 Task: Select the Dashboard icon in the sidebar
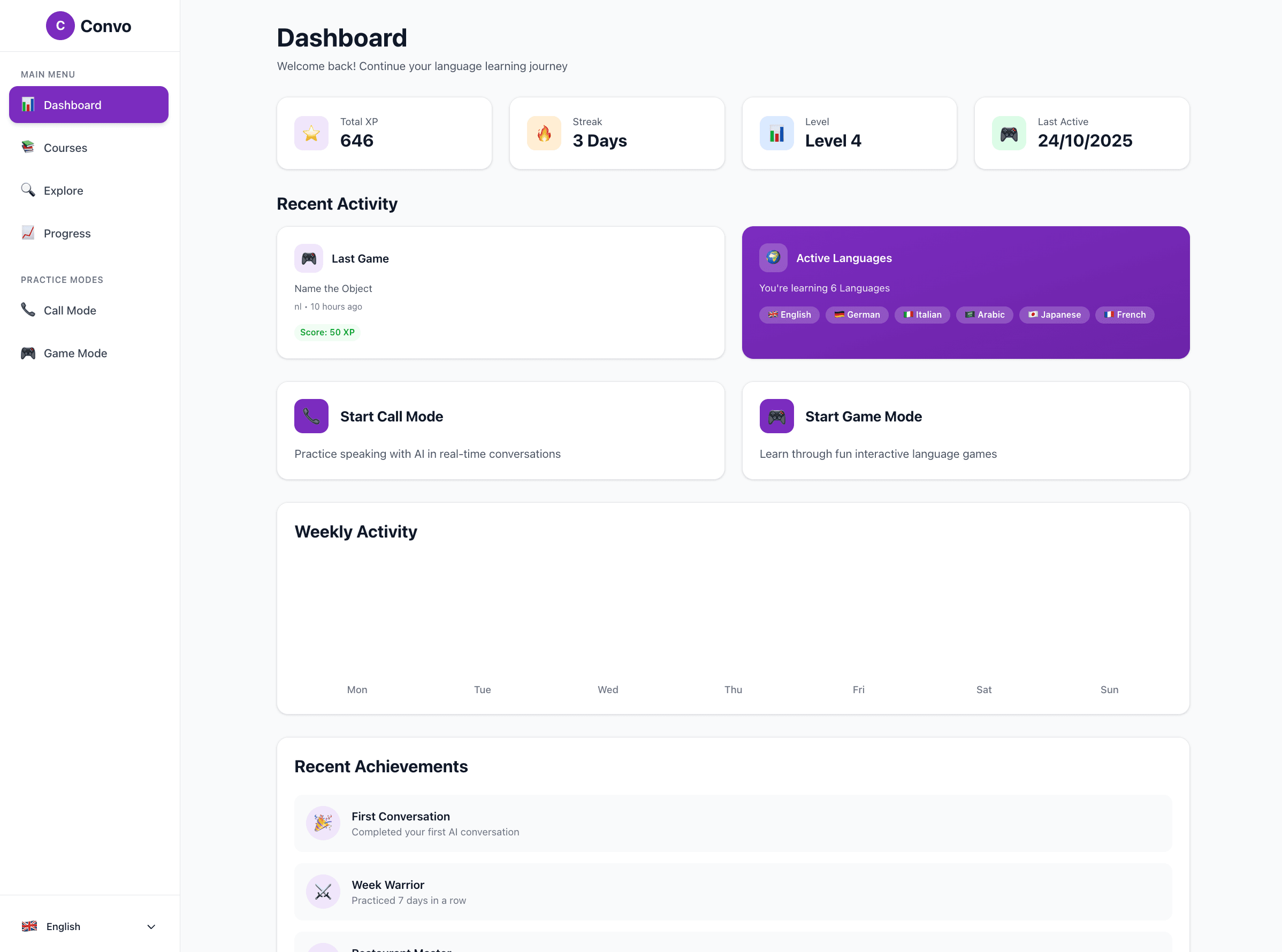tap(28, 104)
